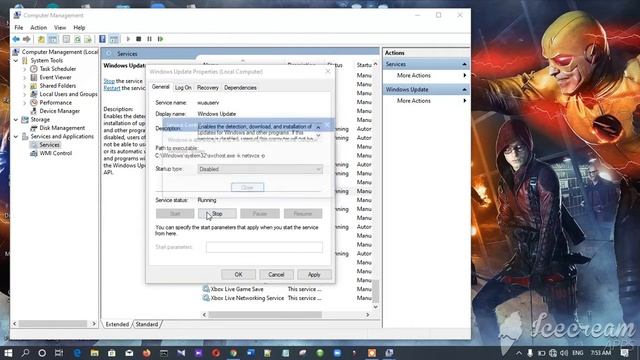Switch to the Extended view tab
This screenshot has width=640, height=360.
117,324
